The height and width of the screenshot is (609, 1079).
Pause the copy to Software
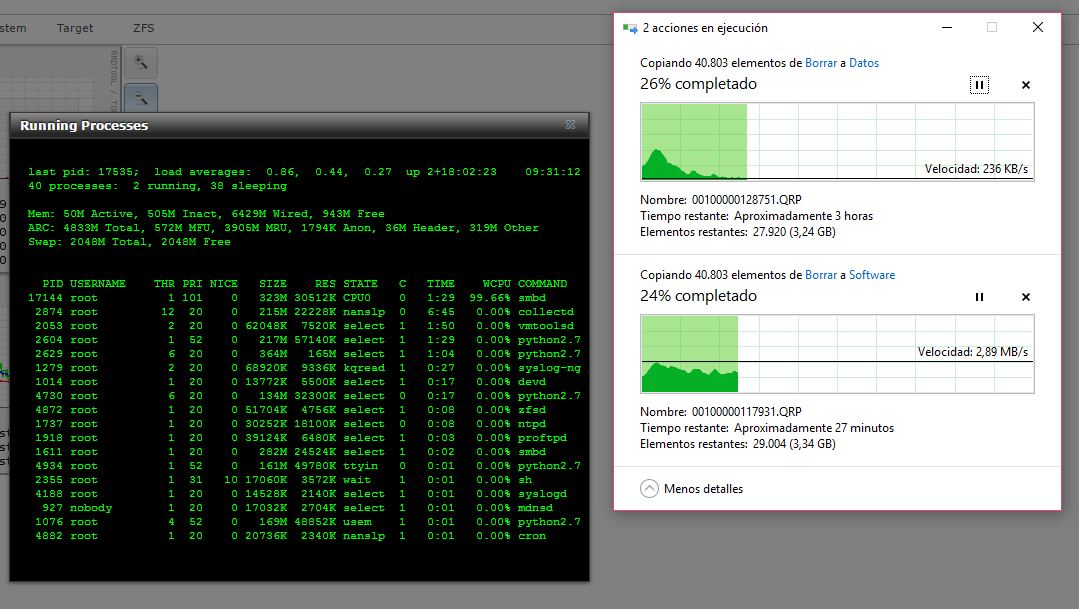point(979,297)
